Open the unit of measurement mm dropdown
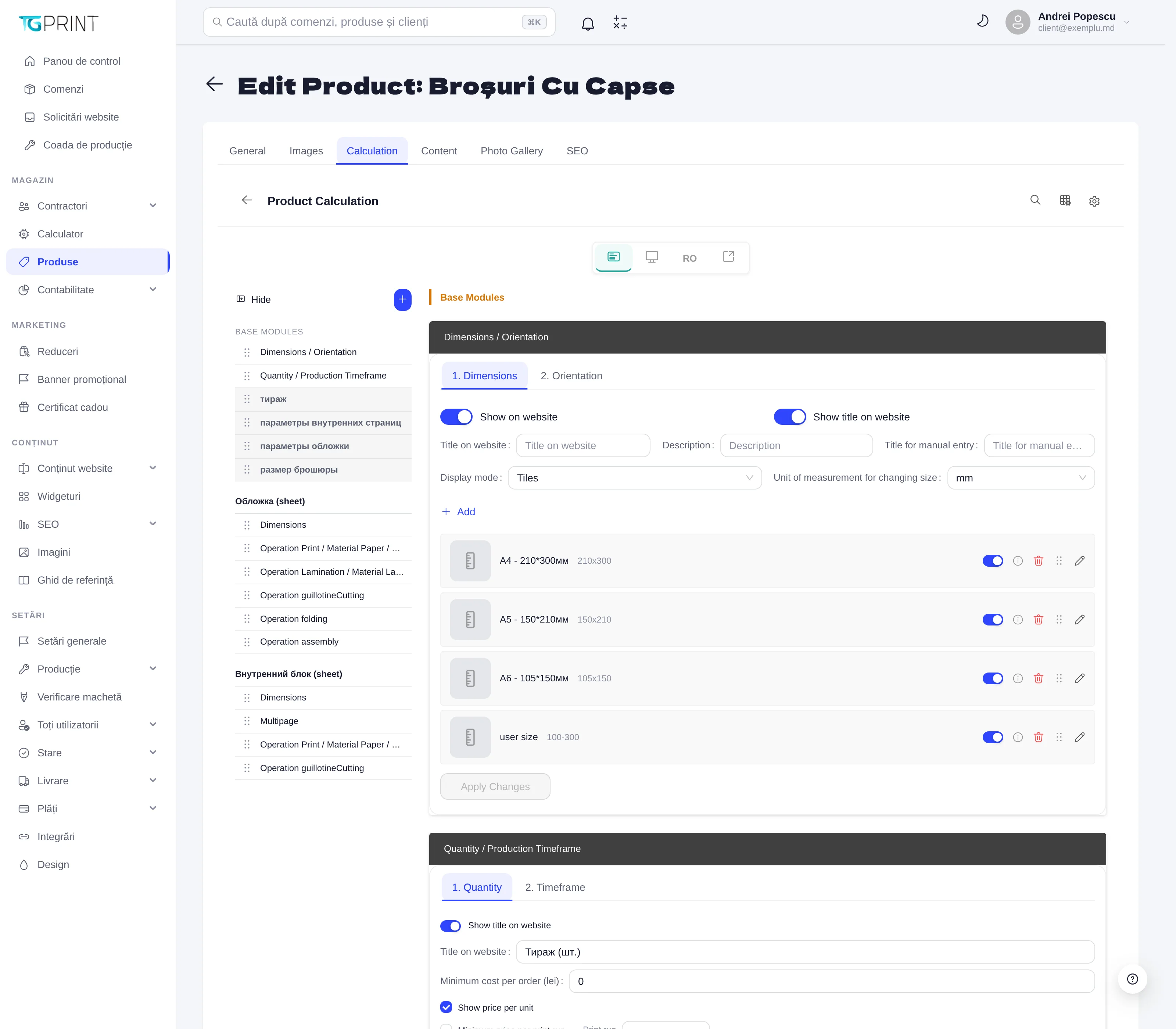 coord(1021,478)
